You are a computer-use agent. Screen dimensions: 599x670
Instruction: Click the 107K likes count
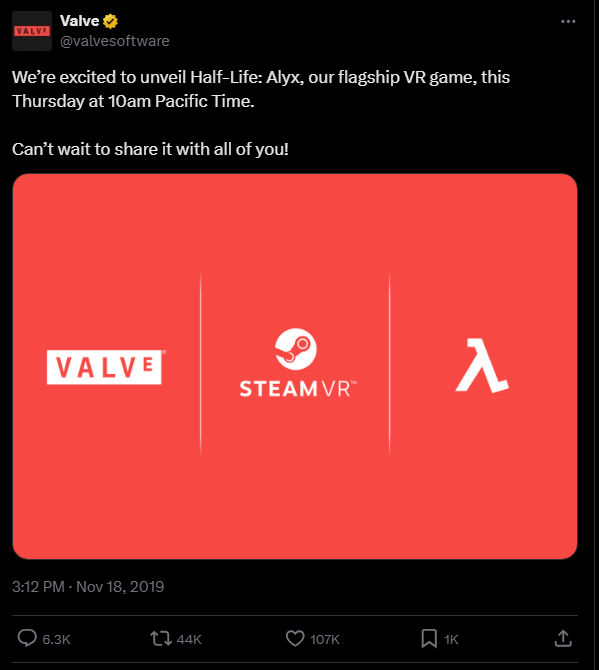(325, 640)
